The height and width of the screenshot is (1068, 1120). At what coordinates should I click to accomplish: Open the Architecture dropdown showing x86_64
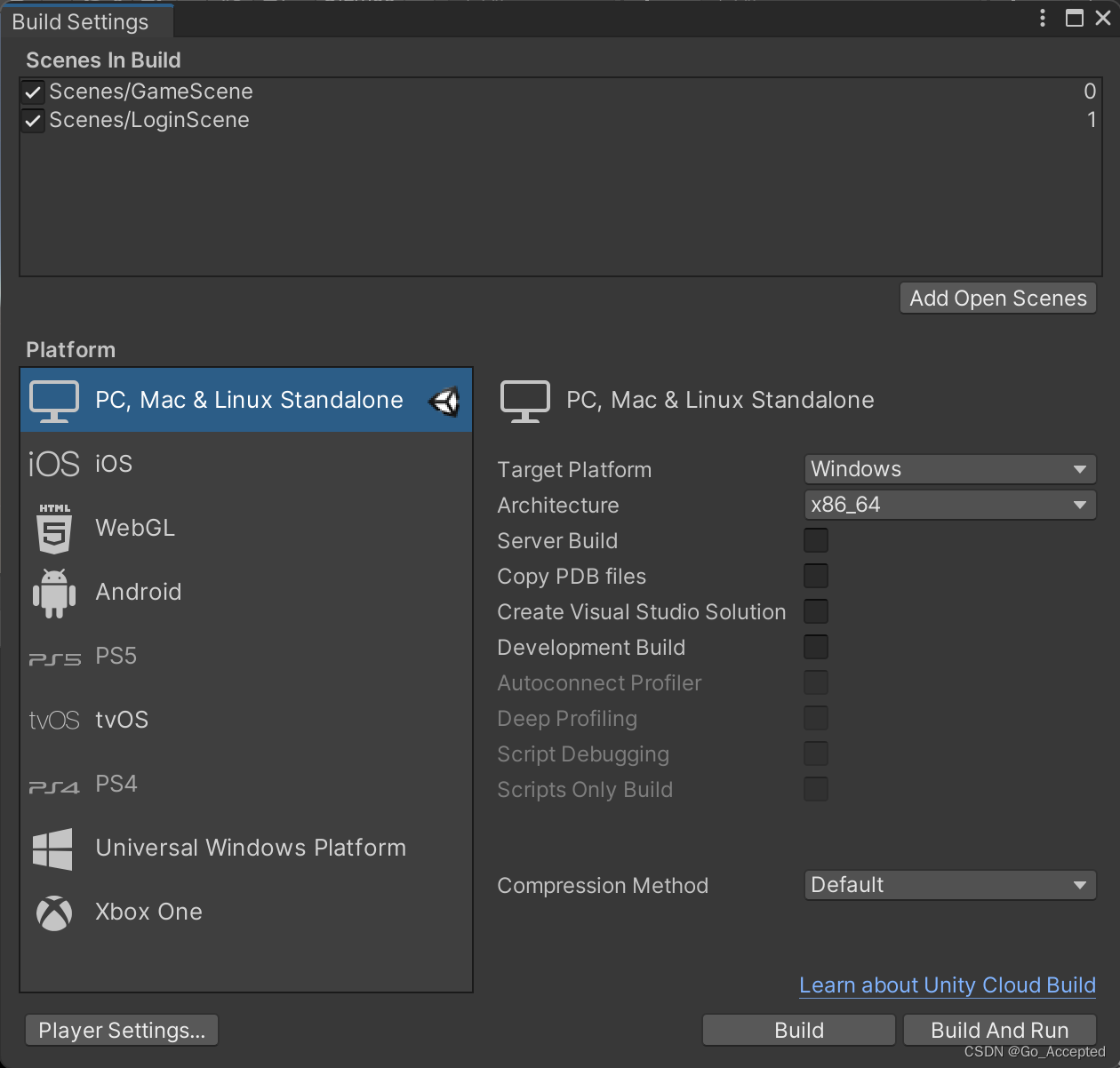pyautogui.click(x=949, y=505)
